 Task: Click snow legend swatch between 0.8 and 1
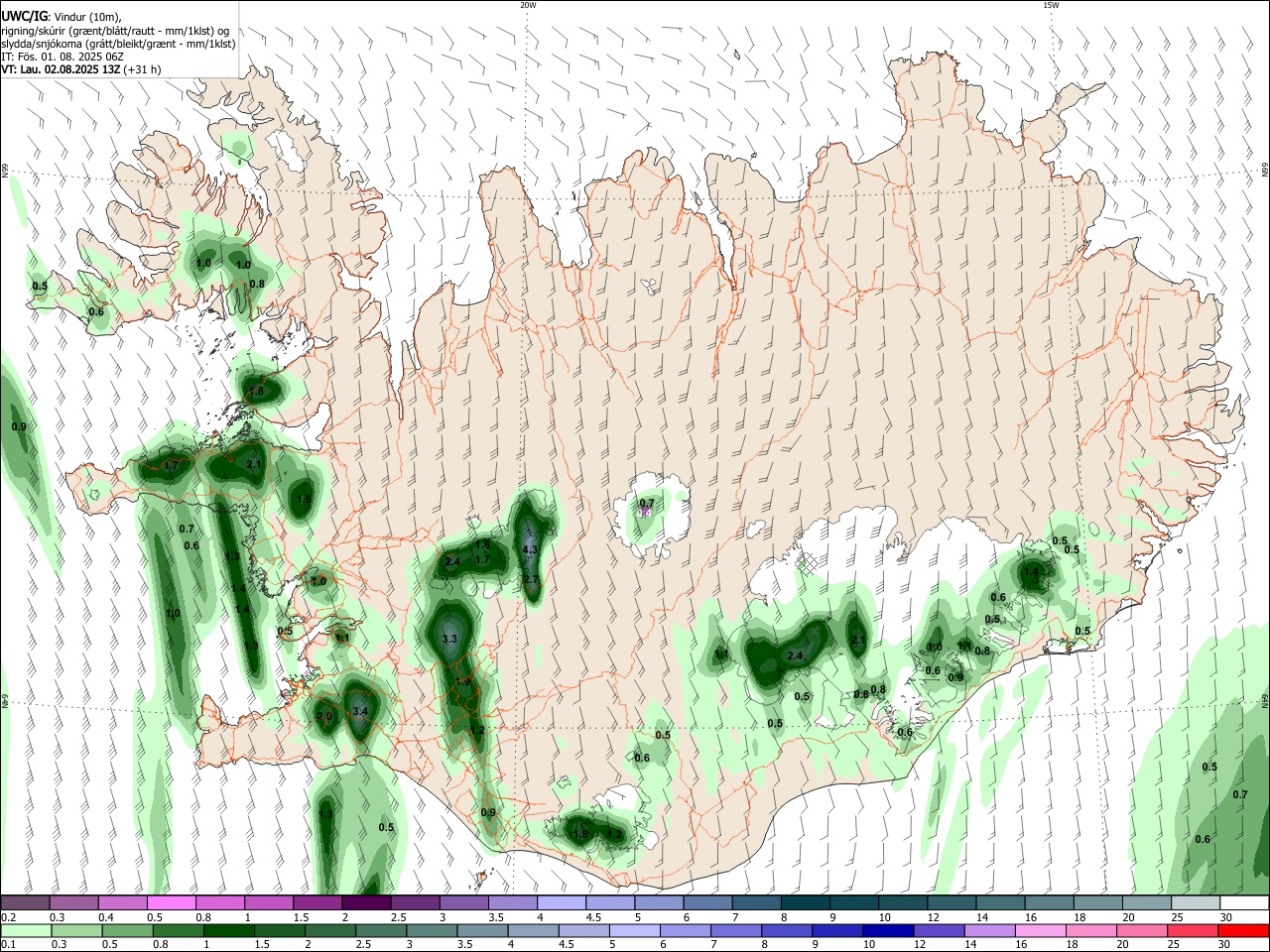click(x=220, y=902)
